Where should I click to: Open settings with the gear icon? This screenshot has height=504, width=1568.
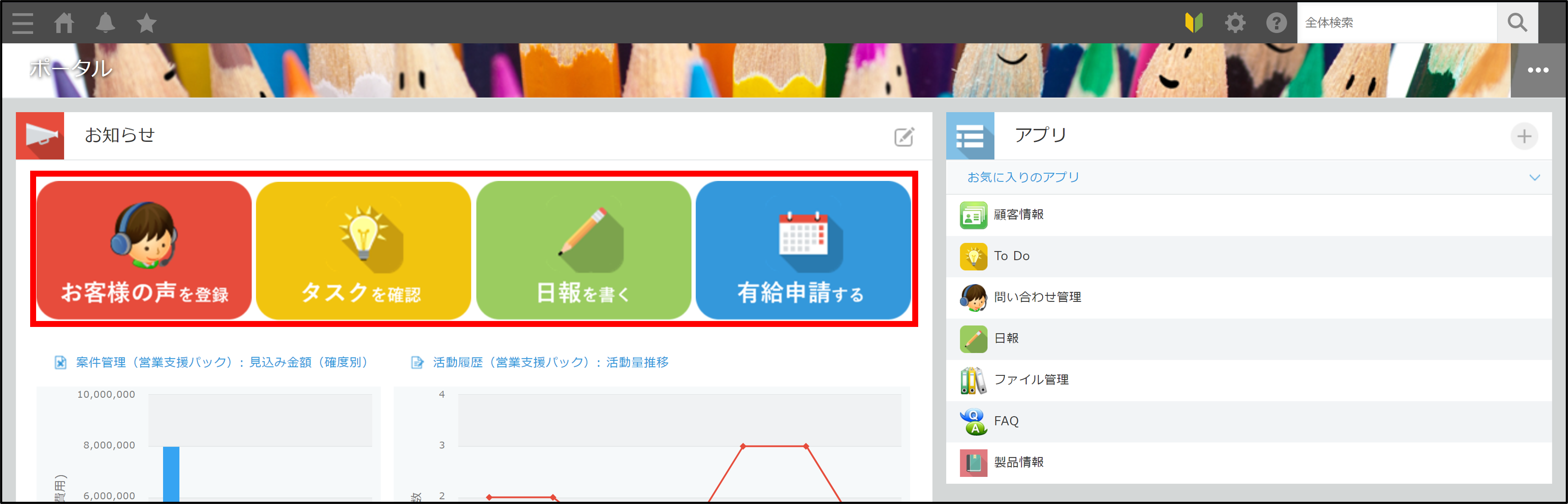(x=1235, y=23)
